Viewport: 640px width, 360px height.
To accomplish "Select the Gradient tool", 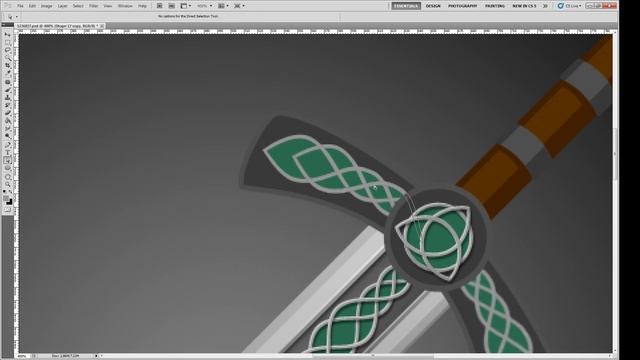I will tap(7, 120).
